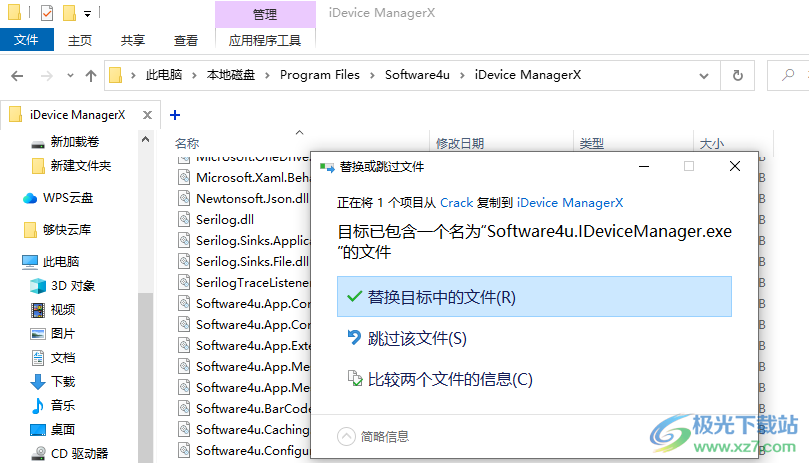Add a new folder tab with plus
Viewport: 809px width, 463px height.
tap(175, 115)
